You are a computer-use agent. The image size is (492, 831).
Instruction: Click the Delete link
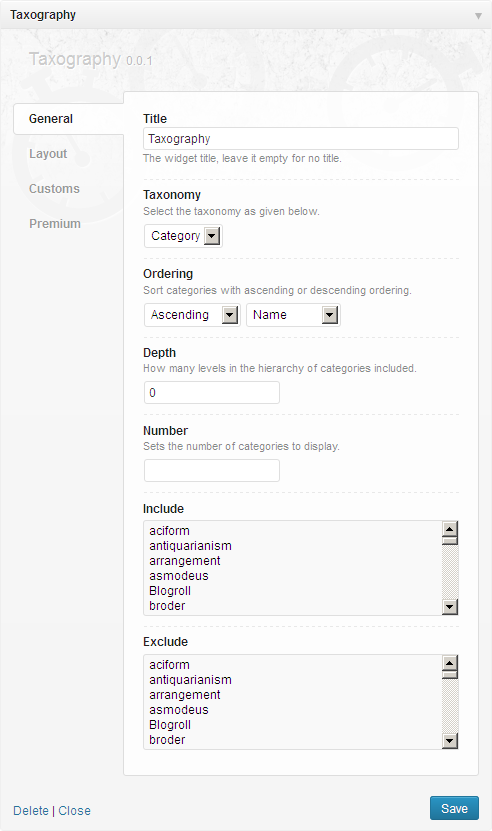[31, 810]
